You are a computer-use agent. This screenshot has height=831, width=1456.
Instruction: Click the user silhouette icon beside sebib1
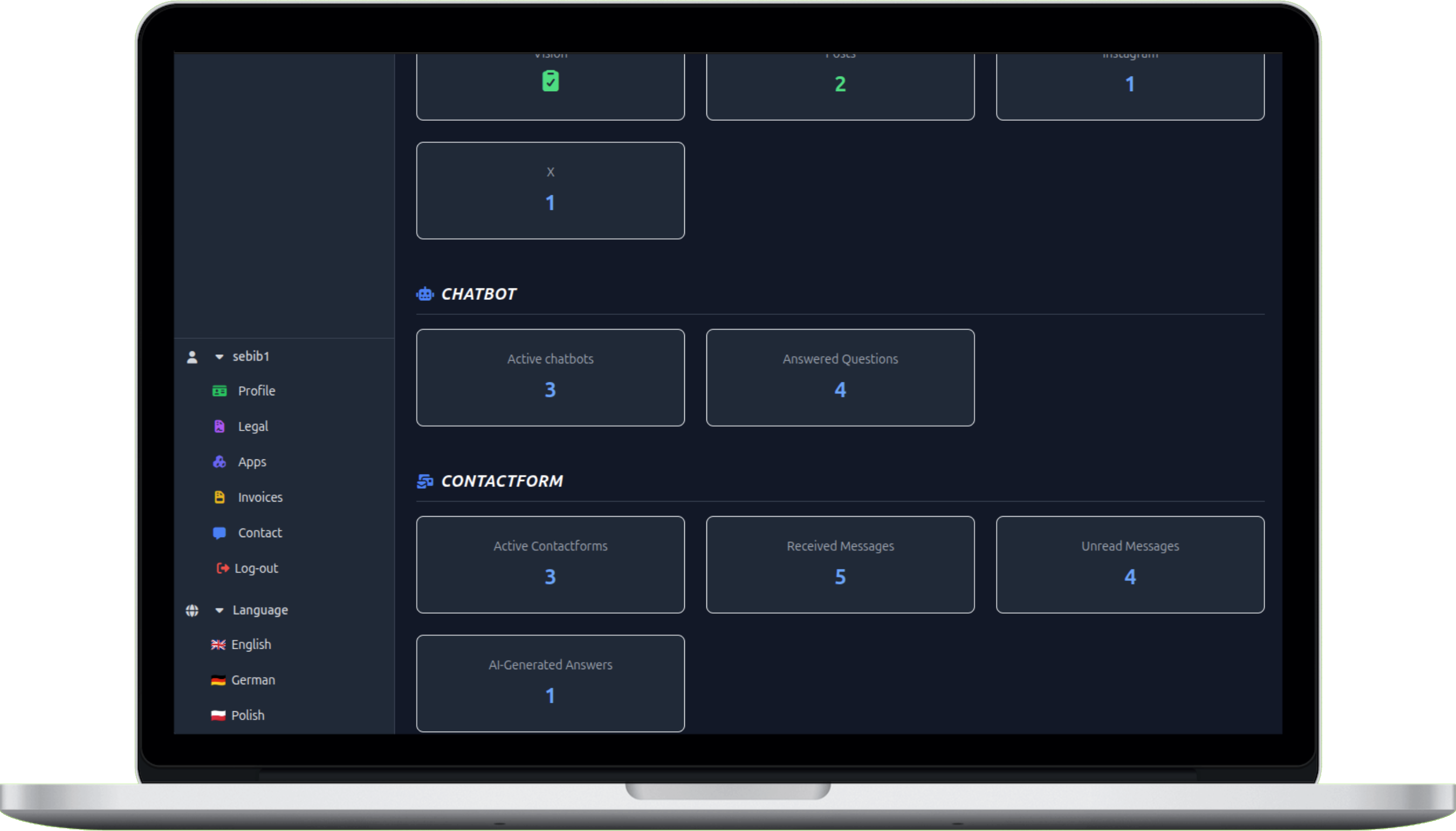pos(192,356)
